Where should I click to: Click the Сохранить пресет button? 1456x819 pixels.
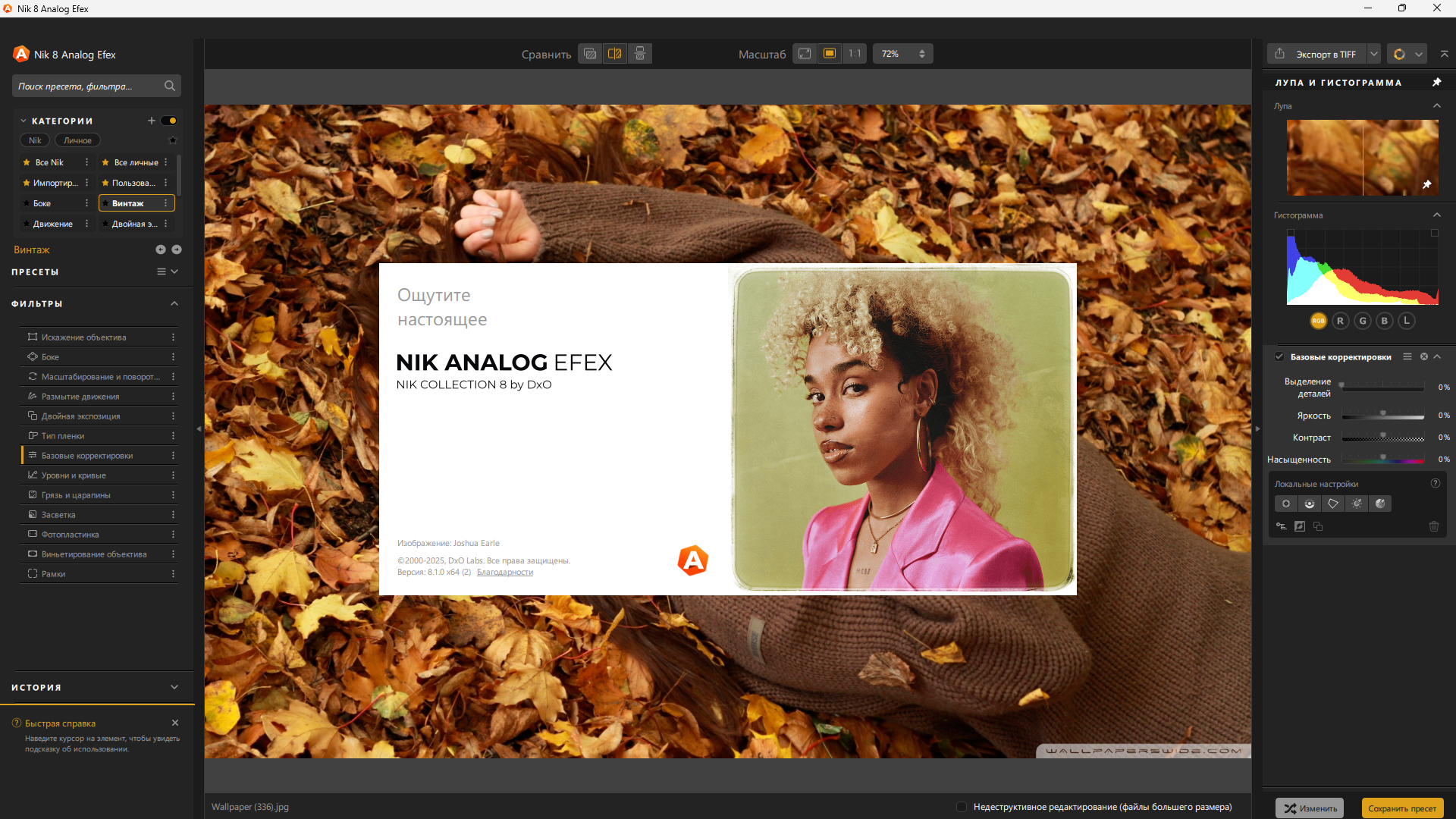click(1402, 808)
